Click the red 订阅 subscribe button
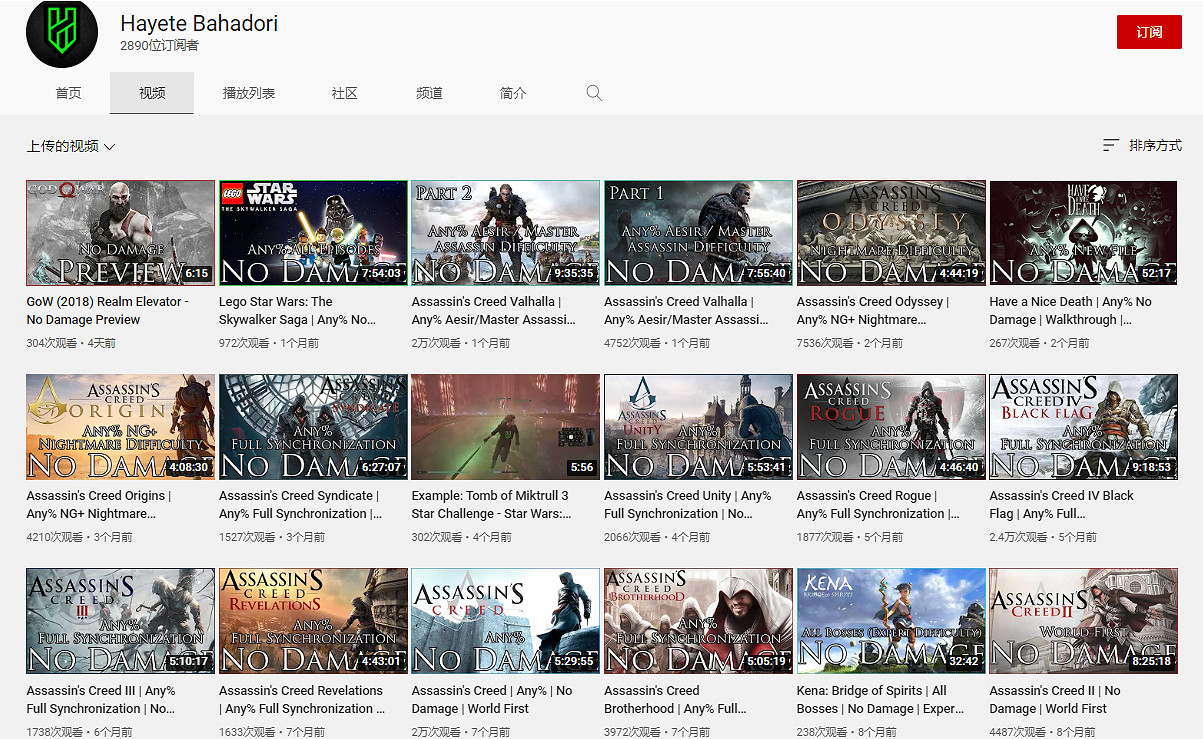 coord(1148,32)
